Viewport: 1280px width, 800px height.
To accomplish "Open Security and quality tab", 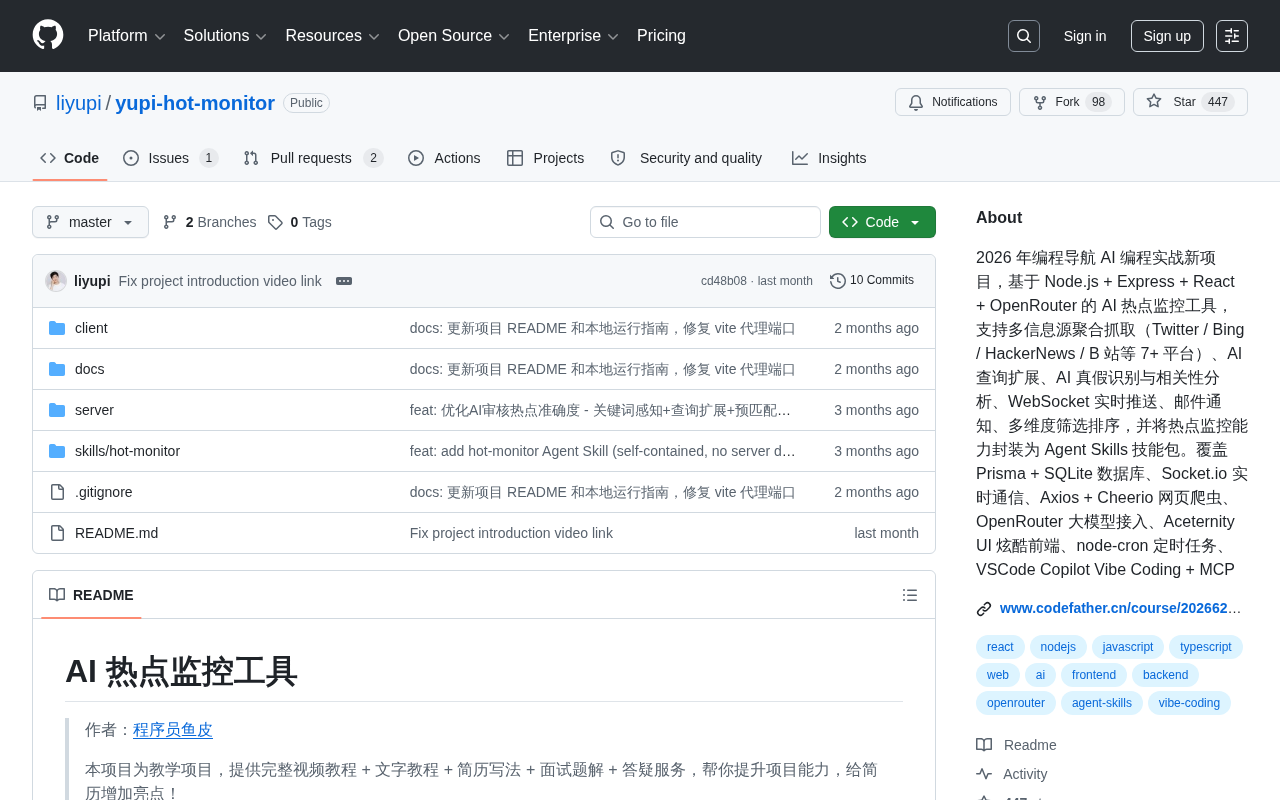I will click(x=686, y=158).
